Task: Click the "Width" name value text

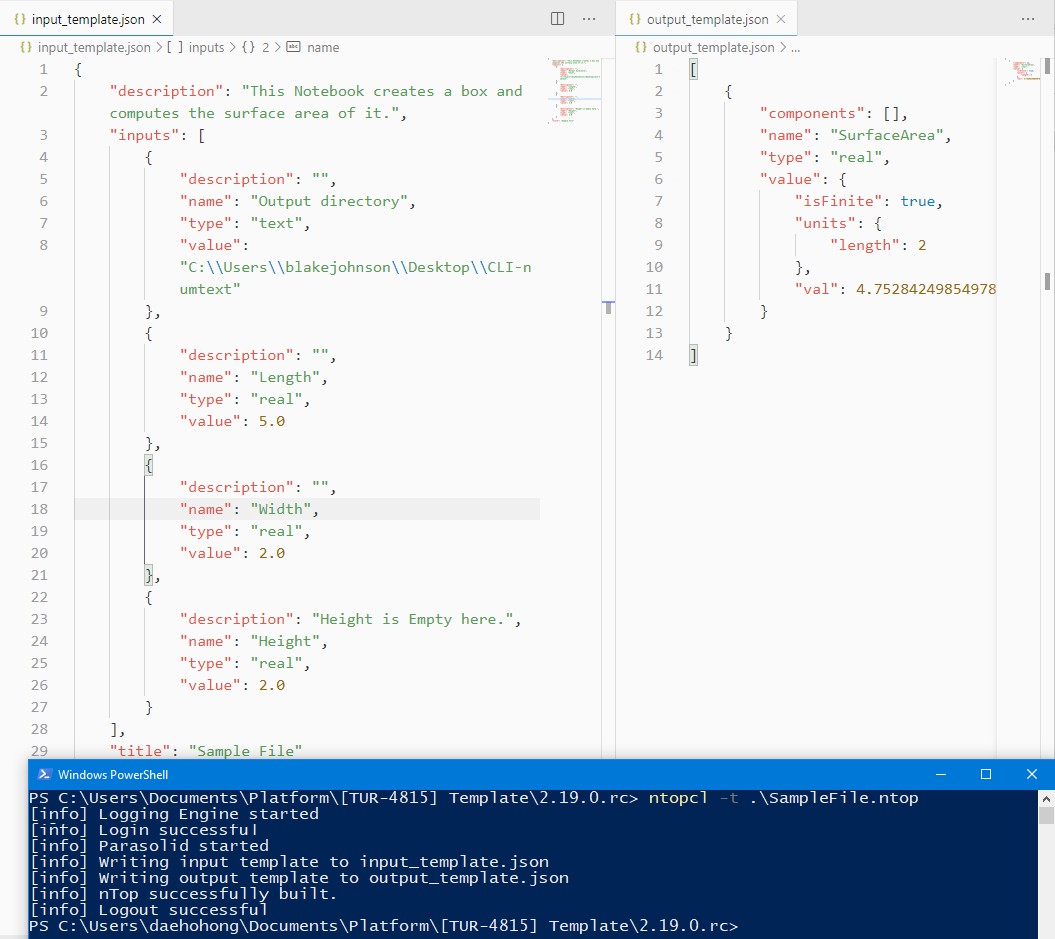Action: [281, 509]
